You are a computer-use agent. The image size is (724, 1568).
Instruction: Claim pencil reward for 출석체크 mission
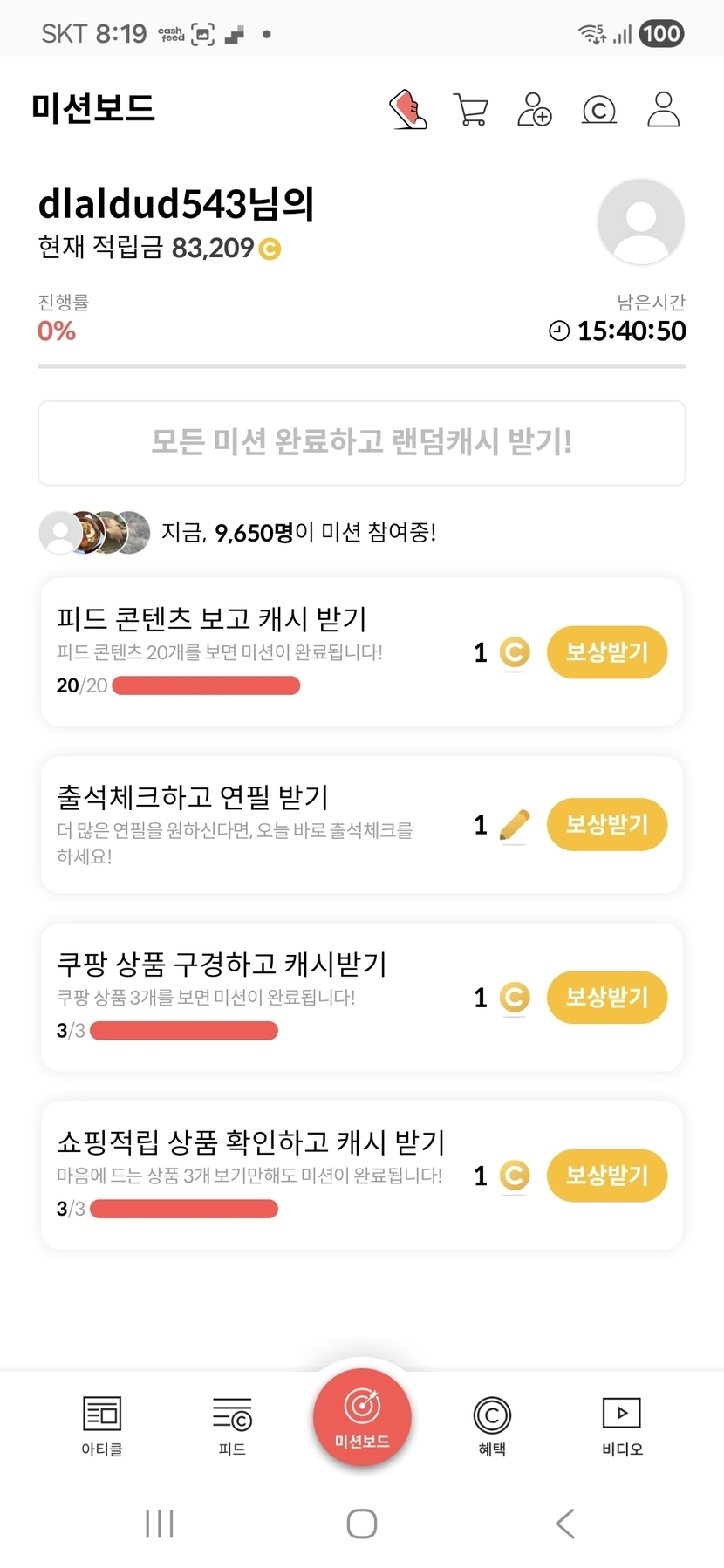tap(607, 825)
